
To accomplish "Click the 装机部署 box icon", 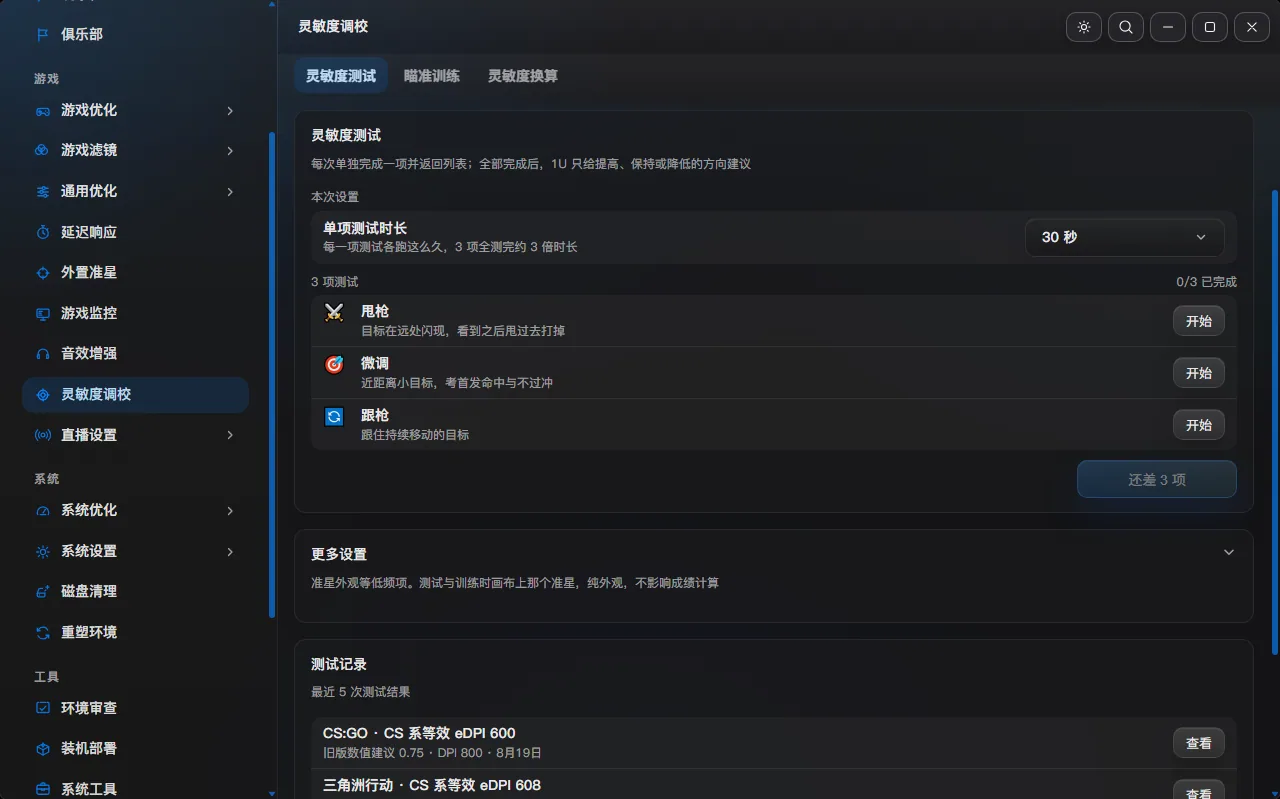I will (x=43, y=748).
